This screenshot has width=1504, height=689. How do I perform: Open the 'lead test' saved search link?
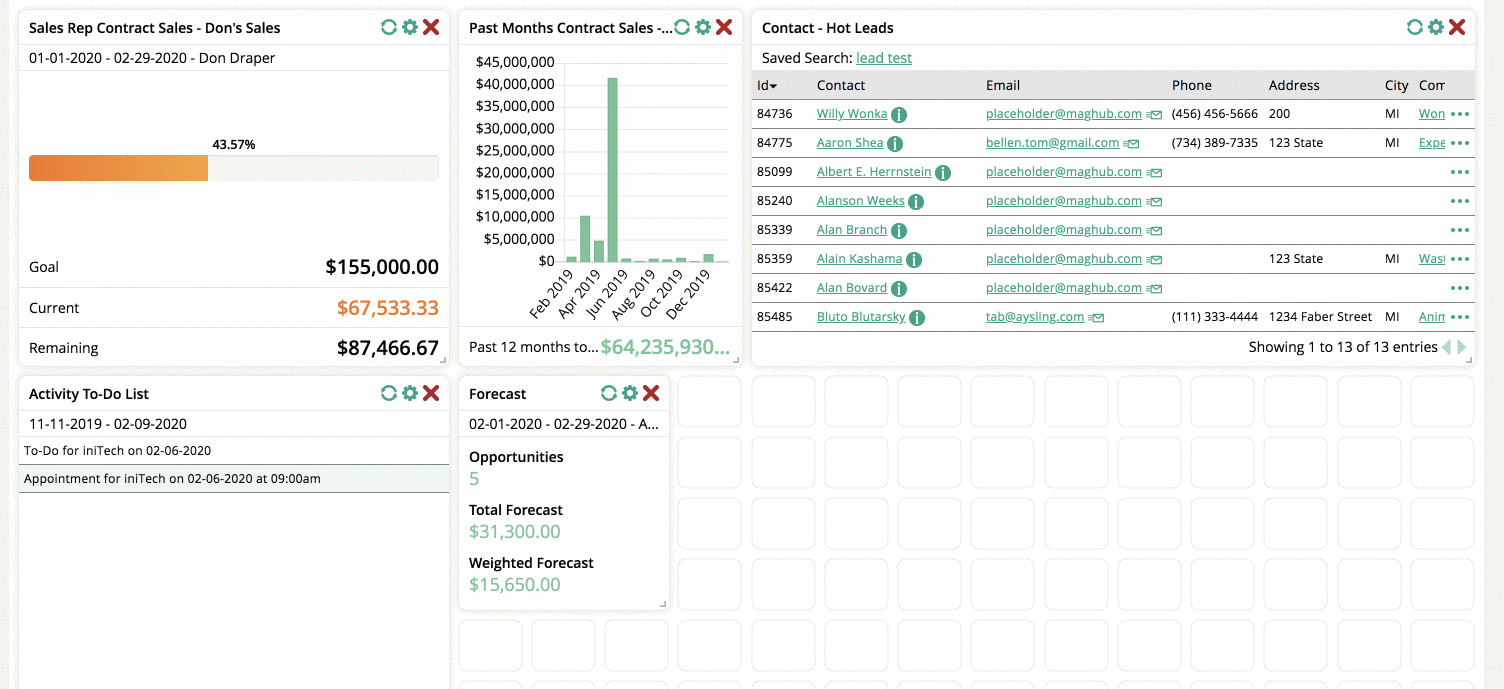(x=884, y=58)
